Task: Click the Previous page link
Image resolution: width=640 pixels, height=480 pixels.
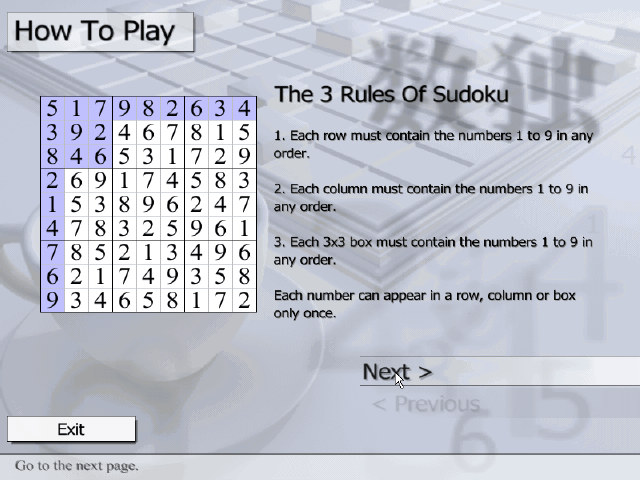Action: [425, 404]
